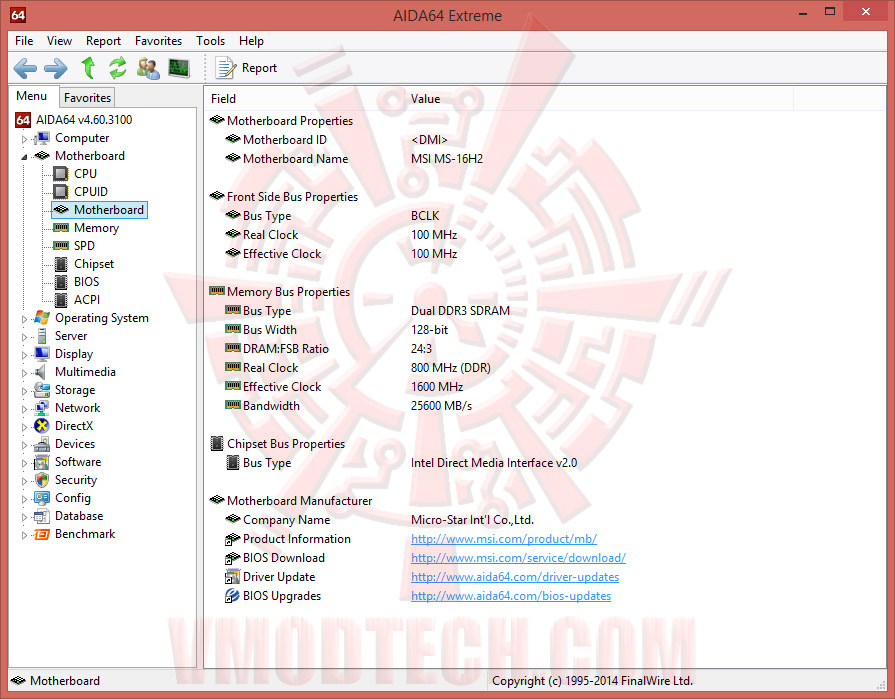
Task: Open the Tools menu
Action: click(211, 41)
